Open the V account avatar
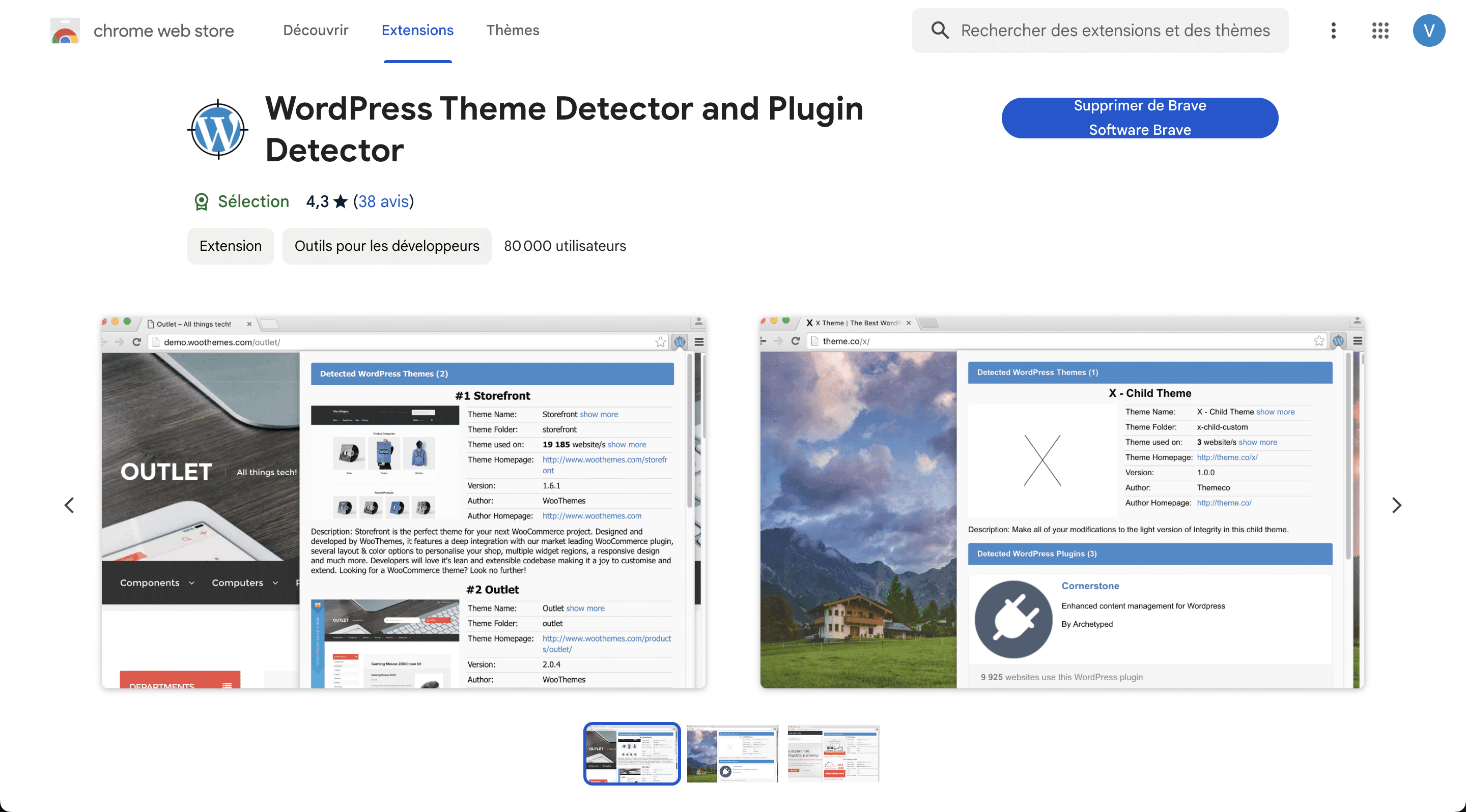This screenshot has height=812, width=1466. 1429,30
